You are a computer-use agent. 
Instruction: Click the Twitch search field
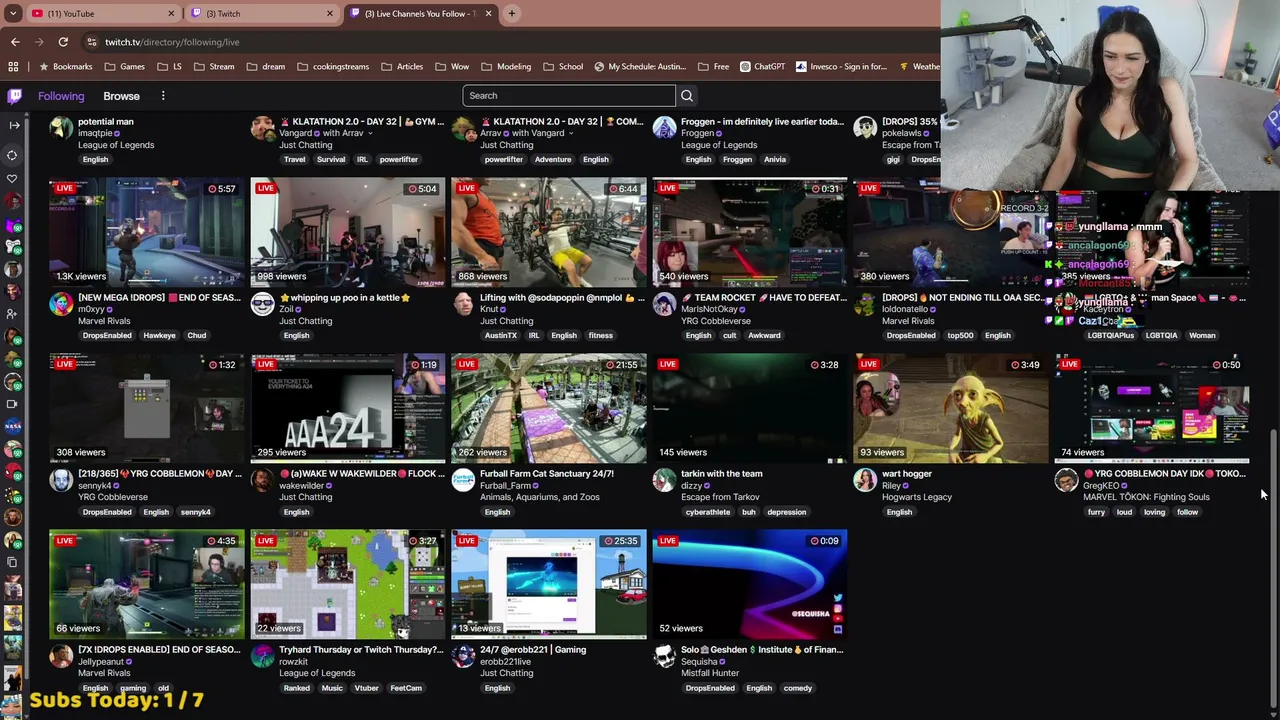569,96
